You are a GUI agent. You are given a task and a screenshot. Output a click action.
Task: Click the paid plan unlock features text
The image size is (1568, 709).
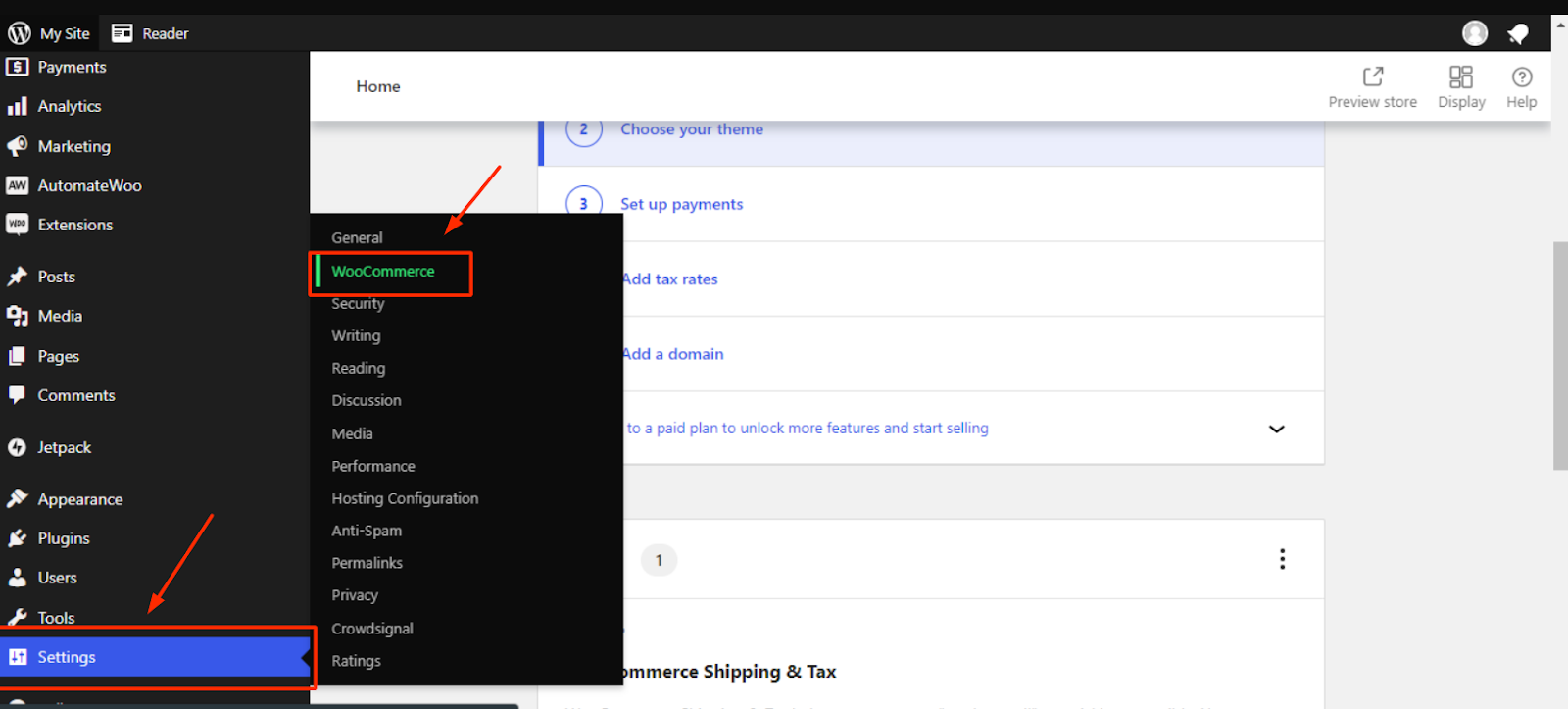click(808, 429)
